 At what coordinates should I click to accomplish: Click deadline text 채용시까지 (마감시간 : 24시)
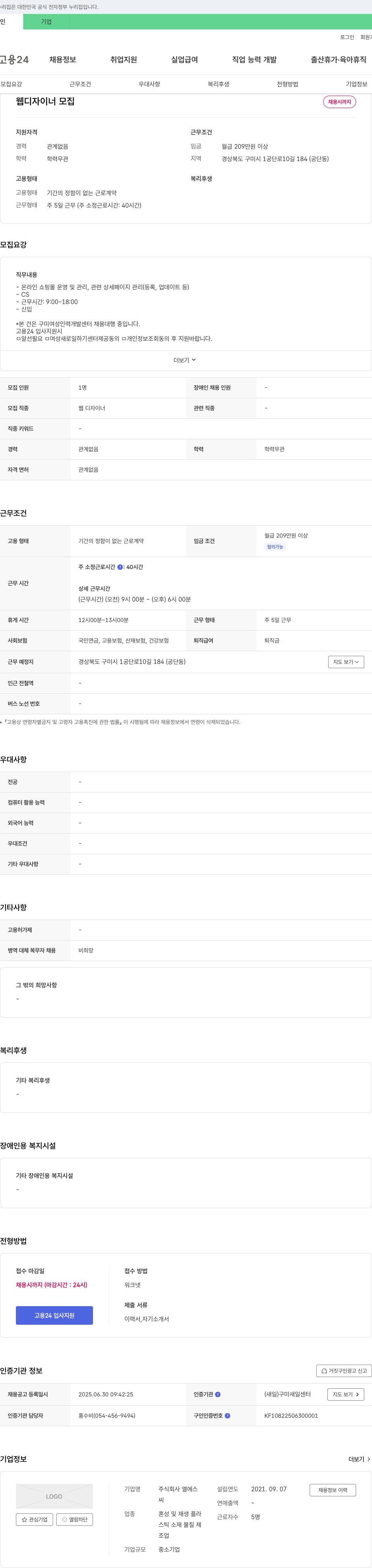pos(52,1285)
